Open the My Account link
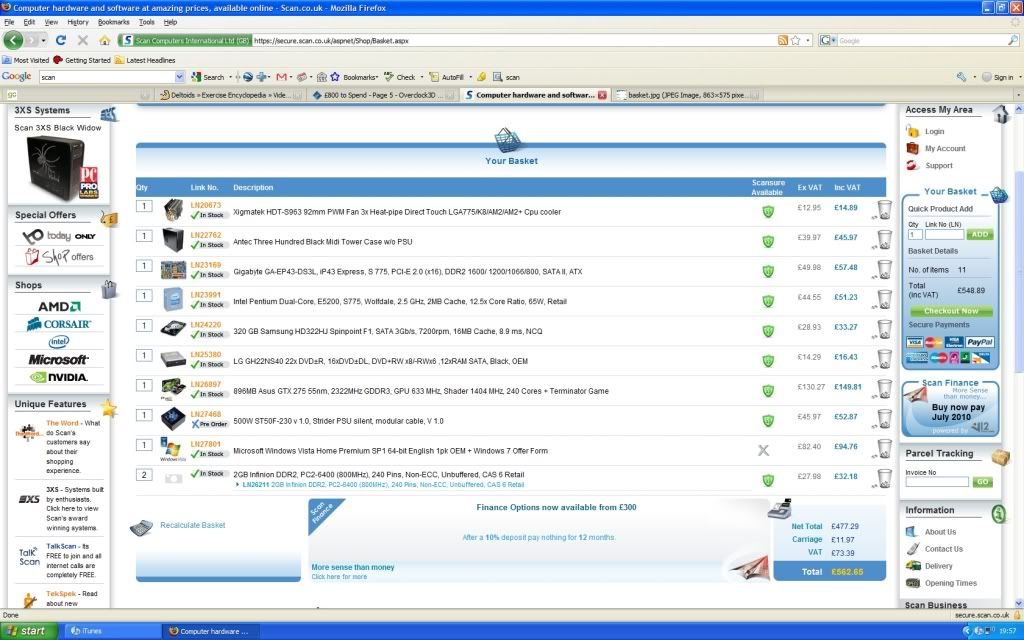The width and height of the screenshot is (1024, 640). tap(945, 148)
